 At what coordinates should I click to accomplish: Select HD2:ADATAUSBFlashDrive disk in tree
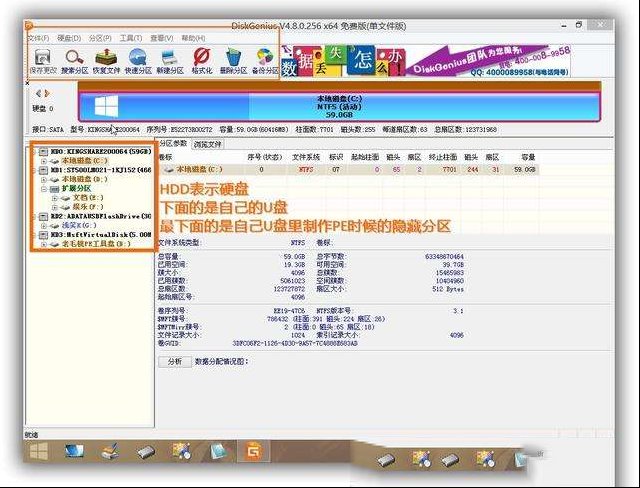tap(100, 216)
